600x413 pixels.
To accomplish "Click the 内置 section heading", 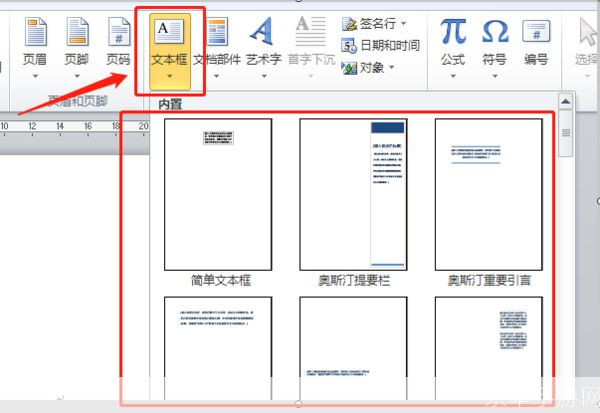I will click(x=170, y=104).
